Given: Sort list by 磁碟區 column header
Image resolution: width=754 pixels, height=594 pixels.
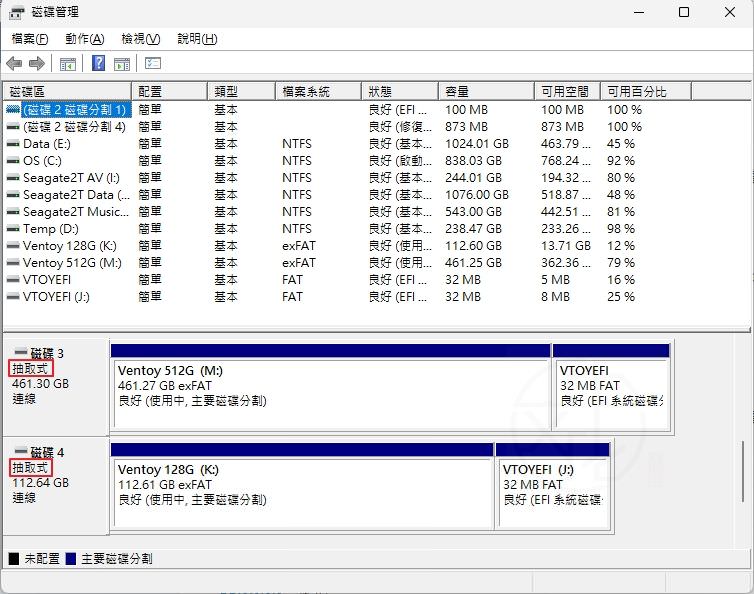Looking at the screenshot, I should tap(66, 91).
